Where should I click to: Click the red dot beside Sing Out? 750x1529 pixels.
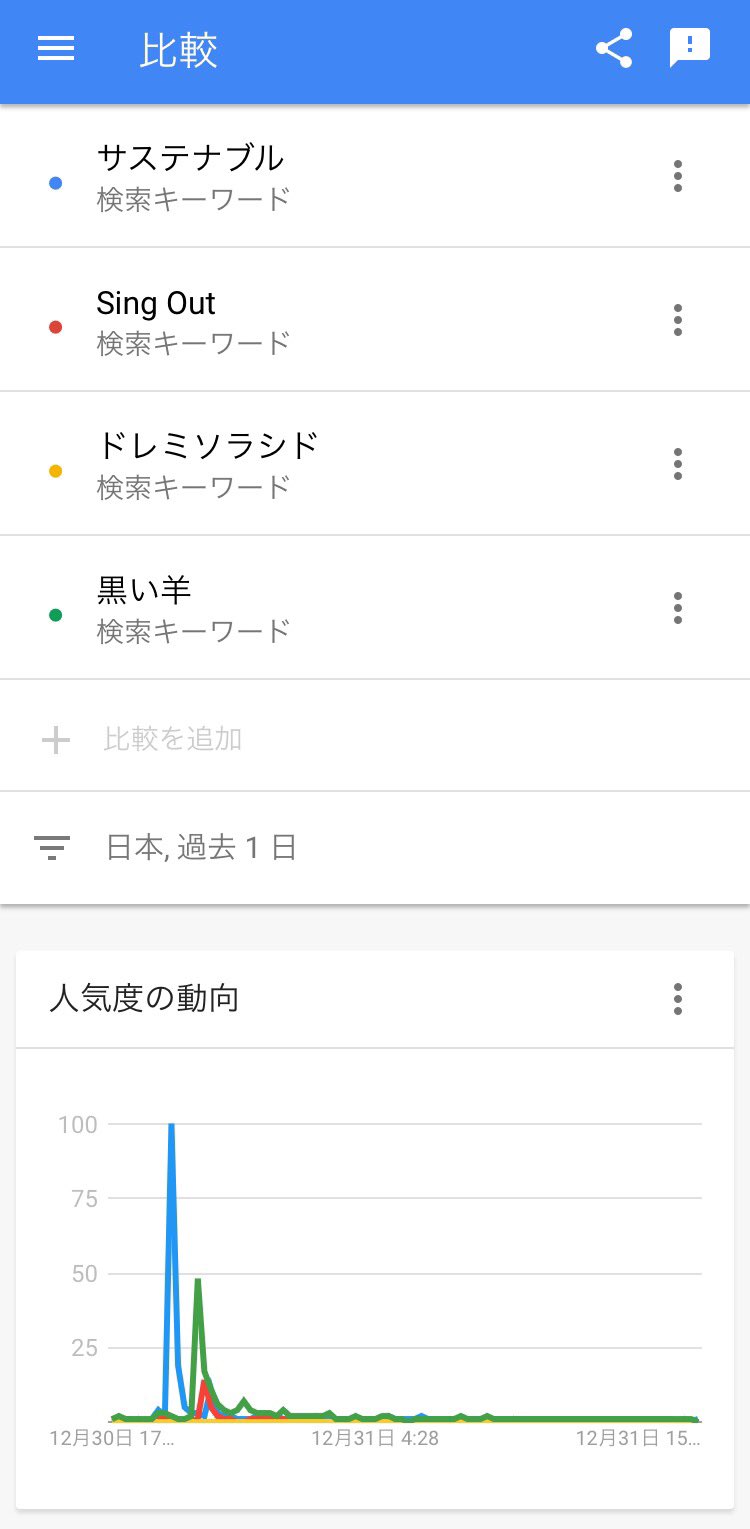click(55, 327)
